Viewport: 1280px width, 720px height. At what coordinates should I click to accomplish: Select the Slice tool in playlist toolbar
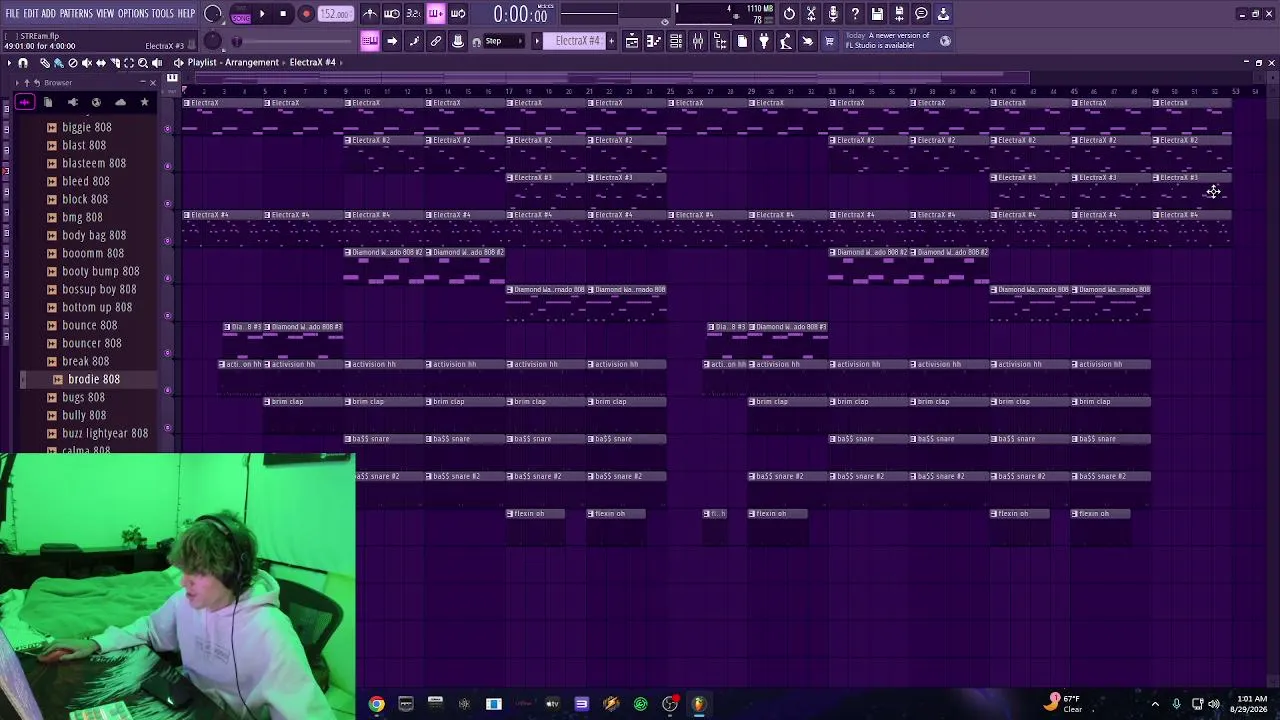114,63
